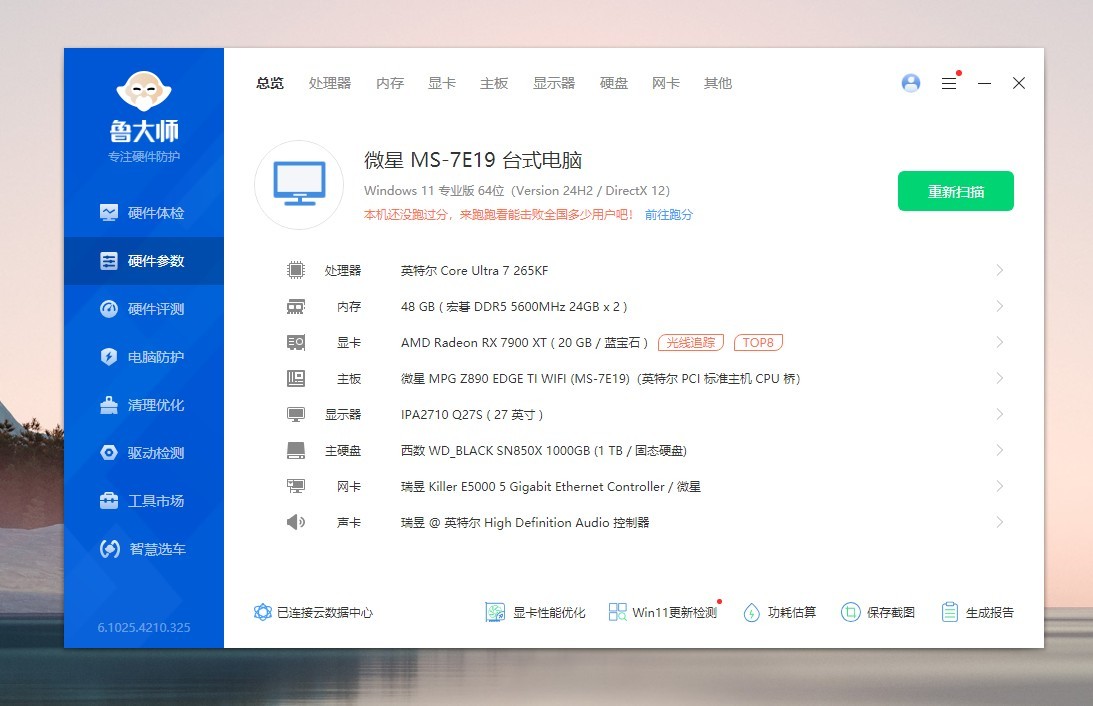The width and height of the screenshot is (1093, 706).
Task: Expand the Core Ultra 7 265KF row chevron
Action: click(1000, 270)
